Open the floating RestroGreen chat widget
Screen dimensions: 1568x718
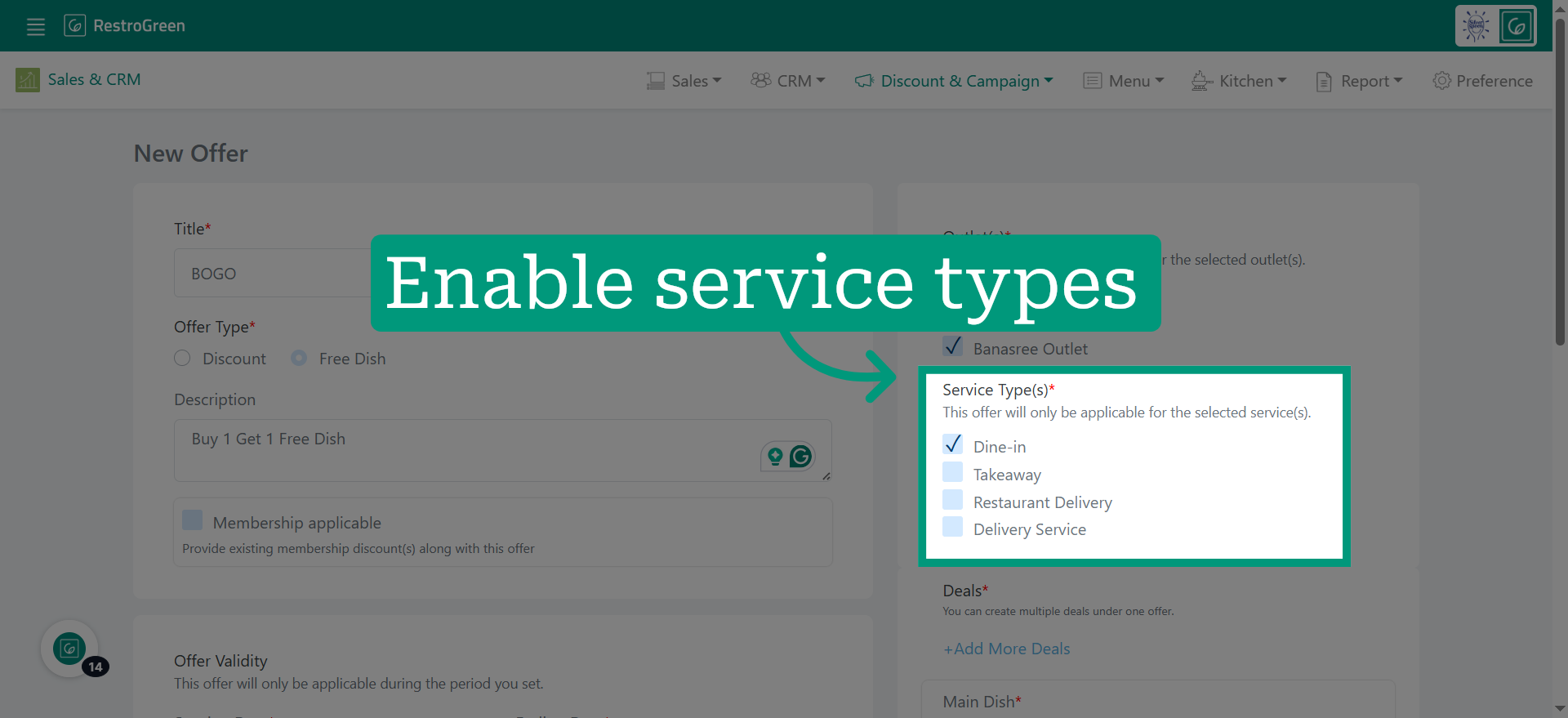click(69, 649)
